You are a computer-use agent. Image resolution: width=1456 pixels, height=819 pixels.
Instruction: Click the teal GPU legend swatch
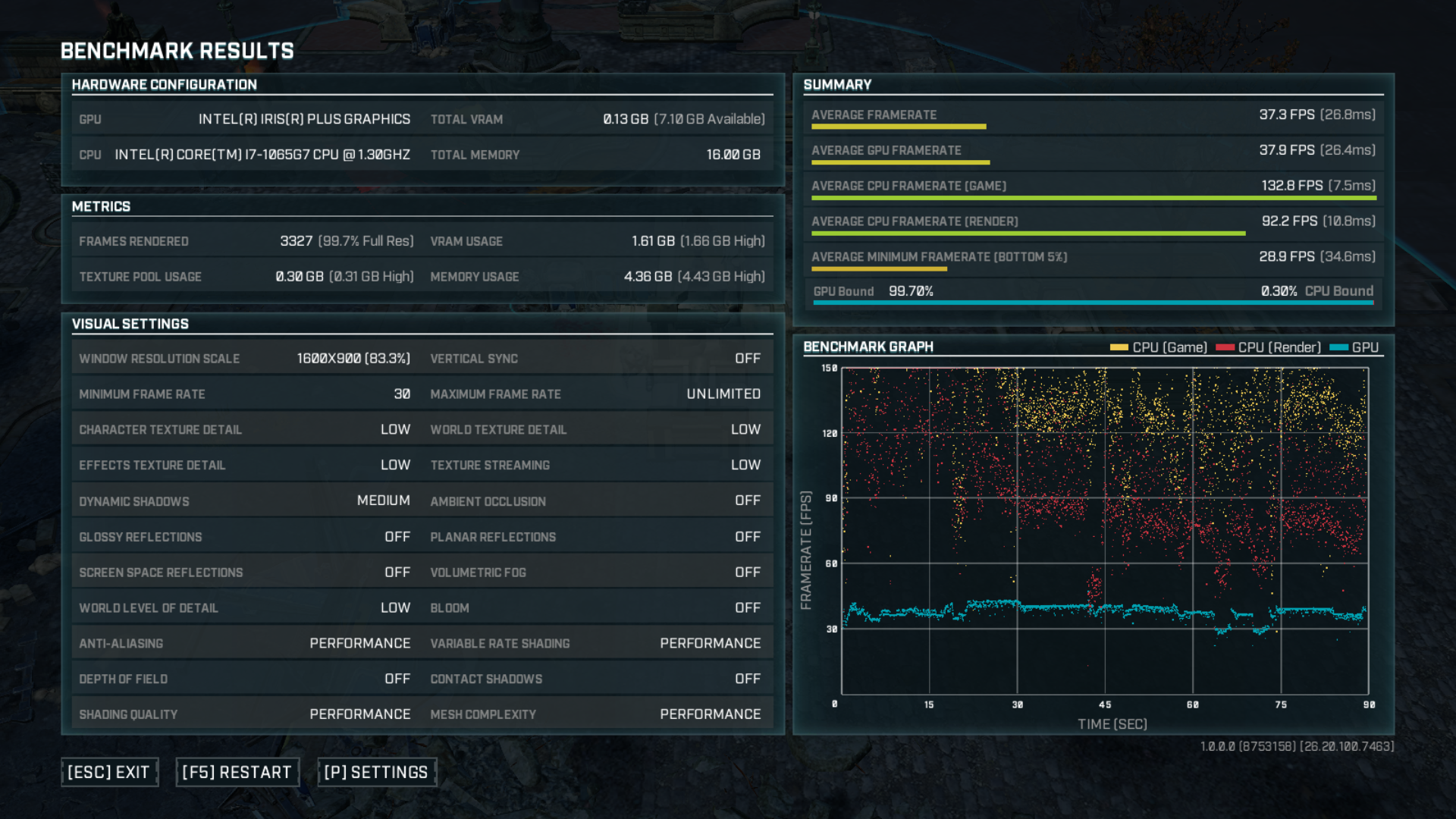point(1338,347)
